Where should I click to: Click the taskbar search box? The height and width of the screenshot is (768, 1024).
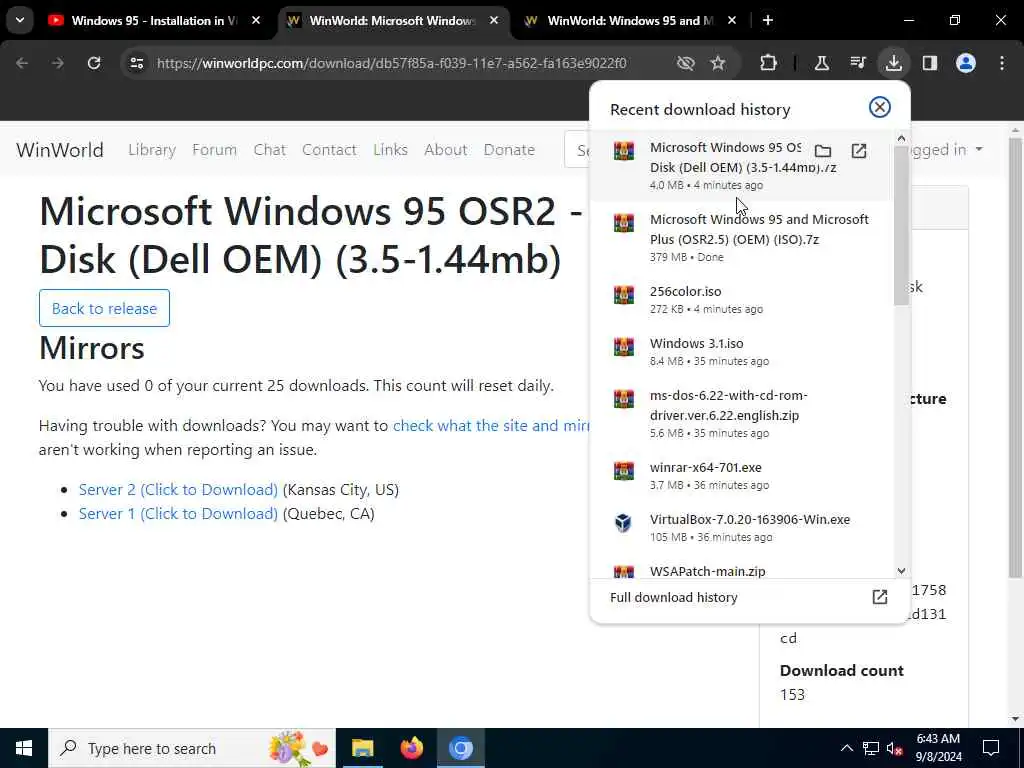click(192, 748)
